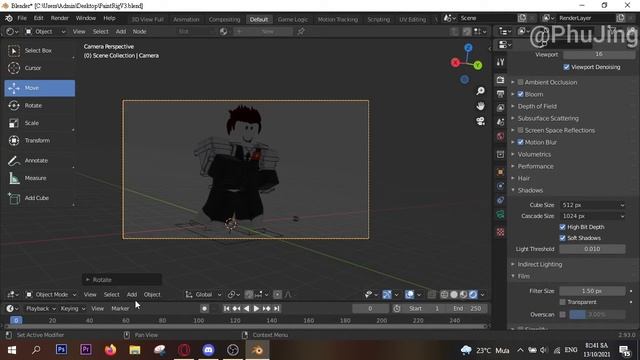The image size is (640, 360).
Task: Select the Cursor tool
Action: click(40, 68)
